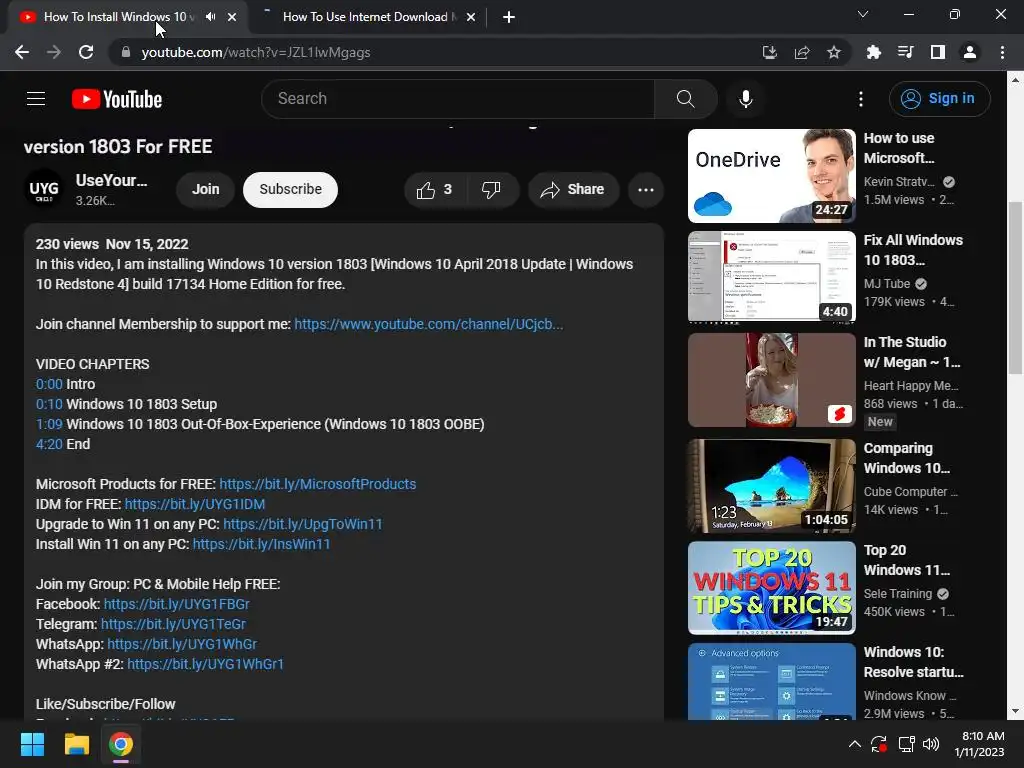This screenshot has width=1024, height=768.
Task: Open the Facebook group link
Action: click(176, 604)
